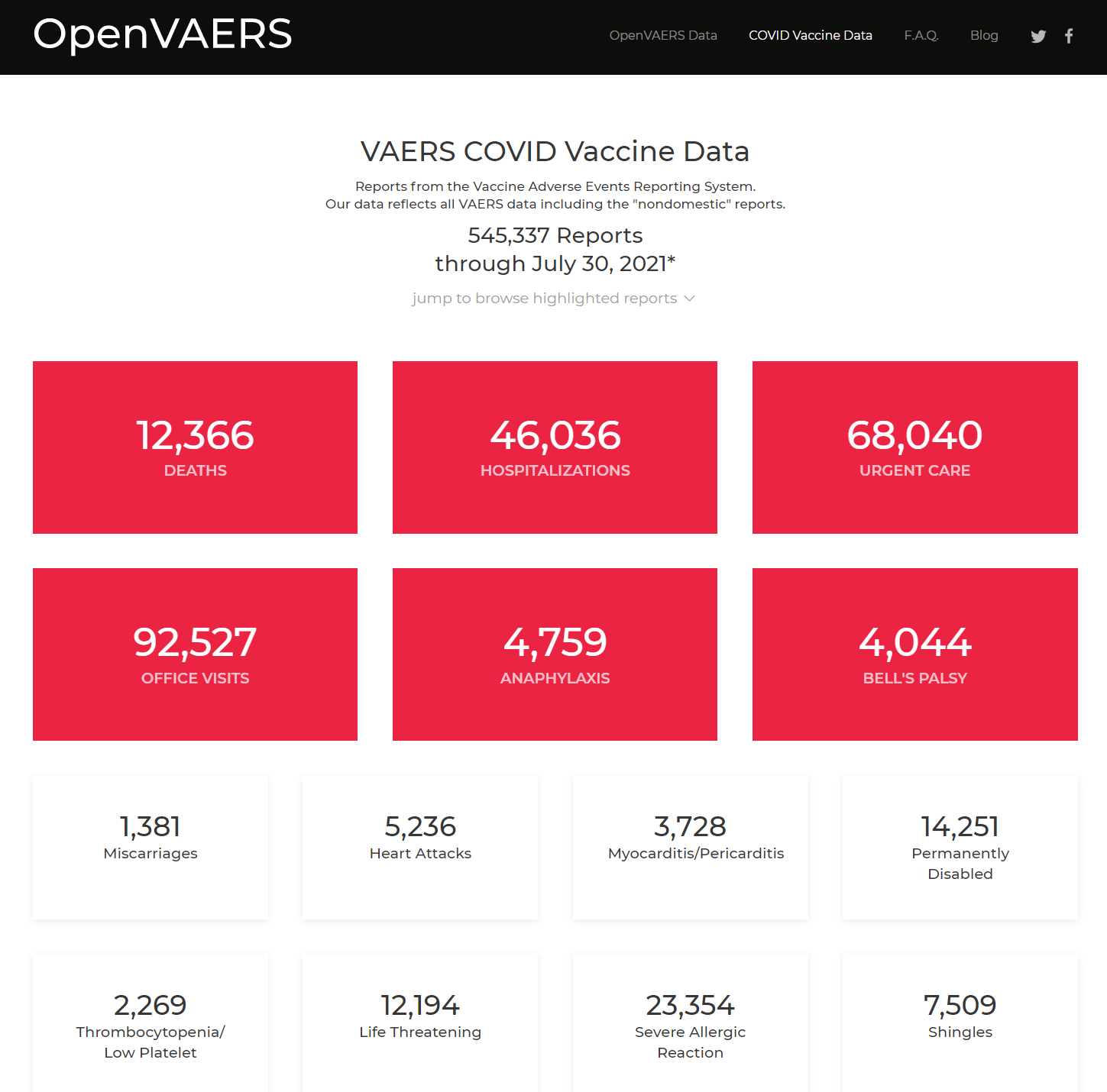Open the 12,366 Deaths tile
Image resolution: width=1107 pixels, height=1092 pixels.
point(195,447)
